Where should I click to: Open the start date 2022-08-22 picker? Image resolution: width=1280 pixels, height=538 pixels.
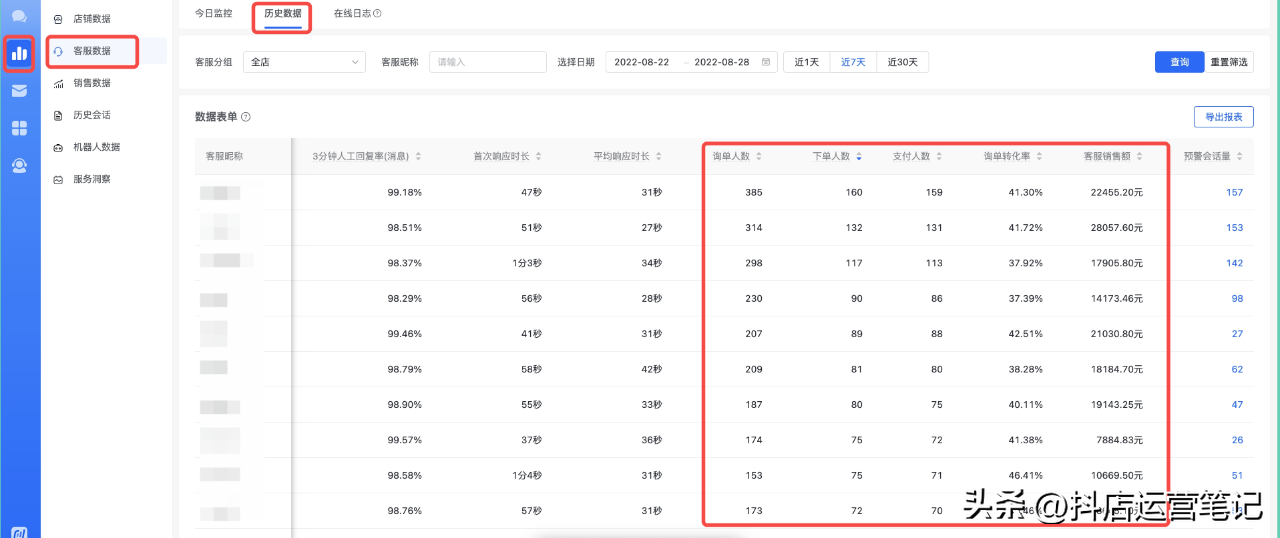tap(641, 62)
